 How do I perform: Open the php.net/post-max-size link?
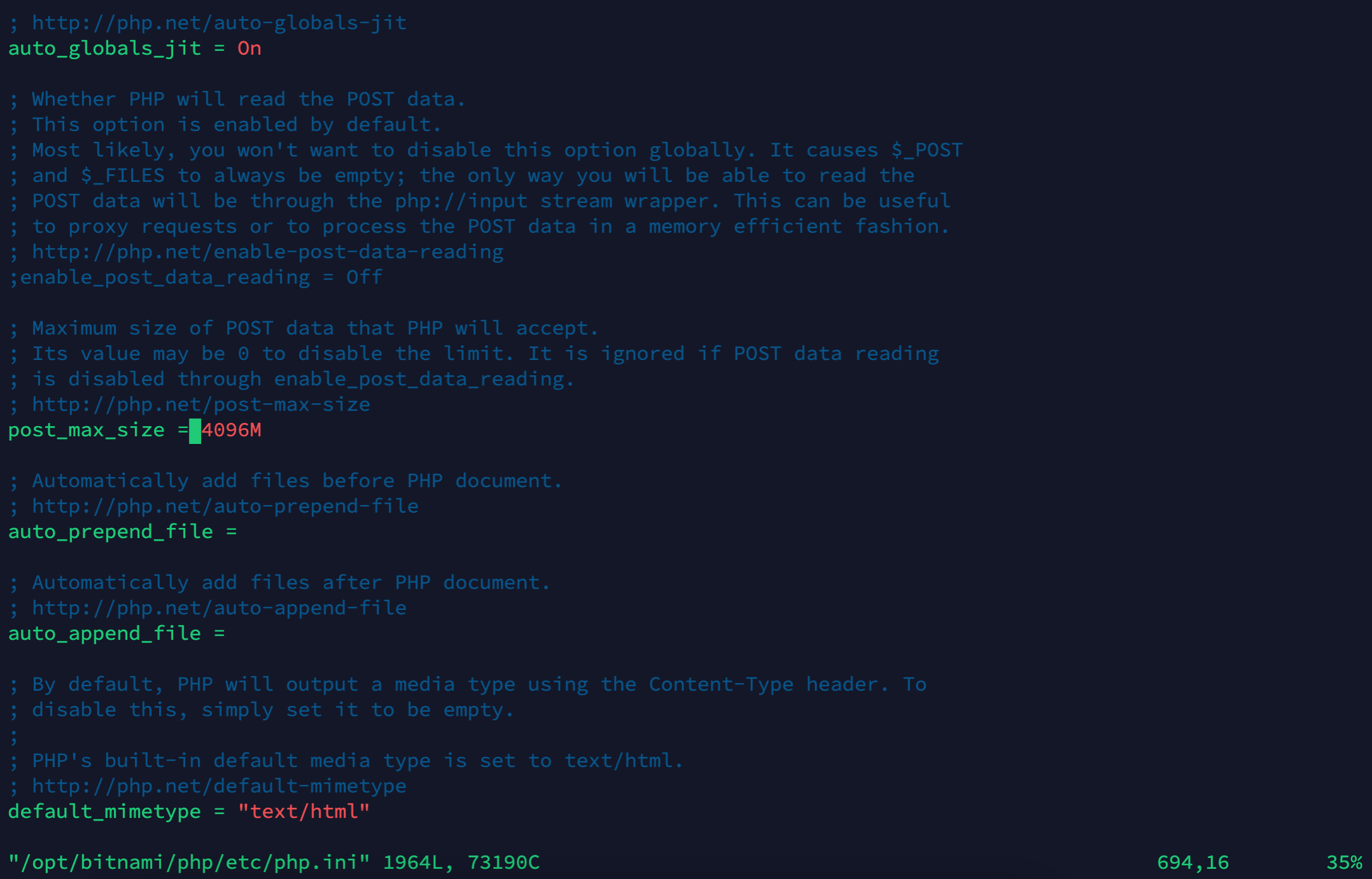[201, 405]
